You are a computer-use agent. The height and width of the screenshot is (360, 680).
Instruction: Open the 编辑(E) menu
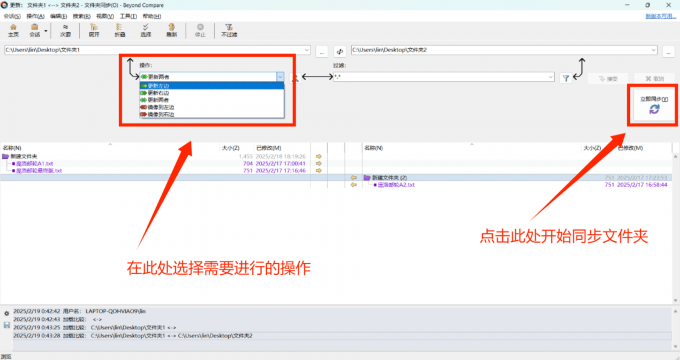pos(58,16)
